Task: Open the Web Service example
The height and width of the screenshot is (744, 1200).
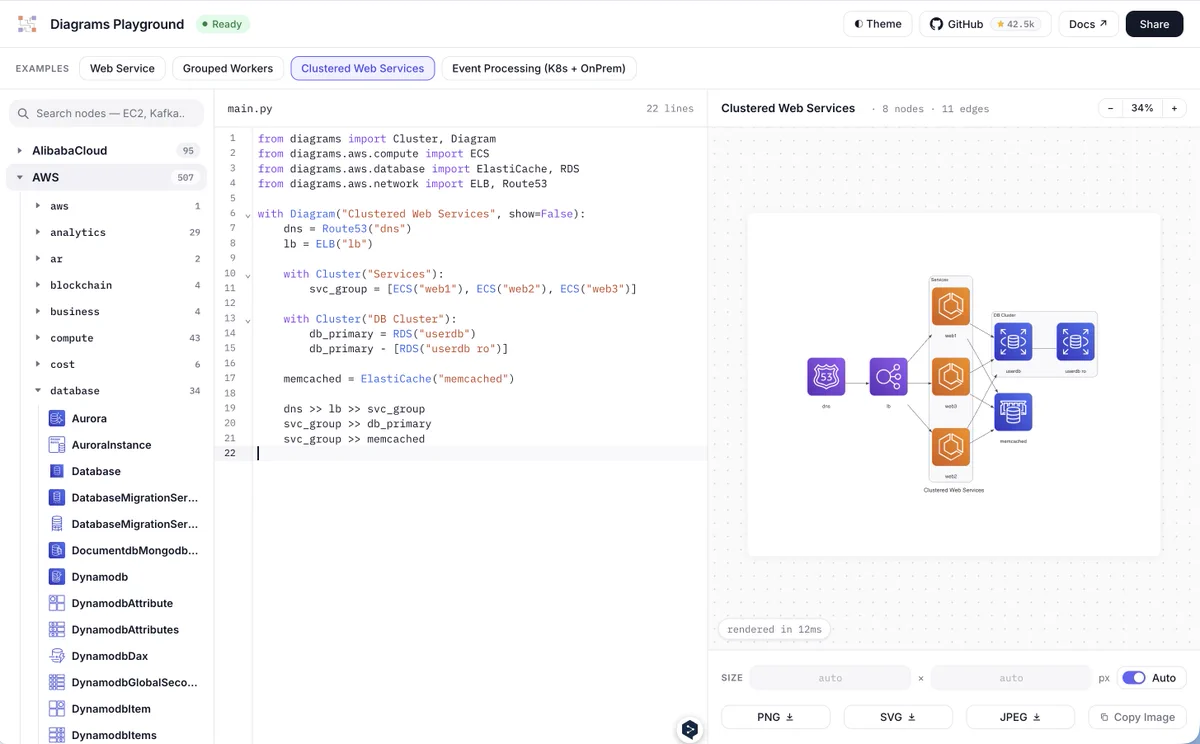Action: [x=122, y=68]
